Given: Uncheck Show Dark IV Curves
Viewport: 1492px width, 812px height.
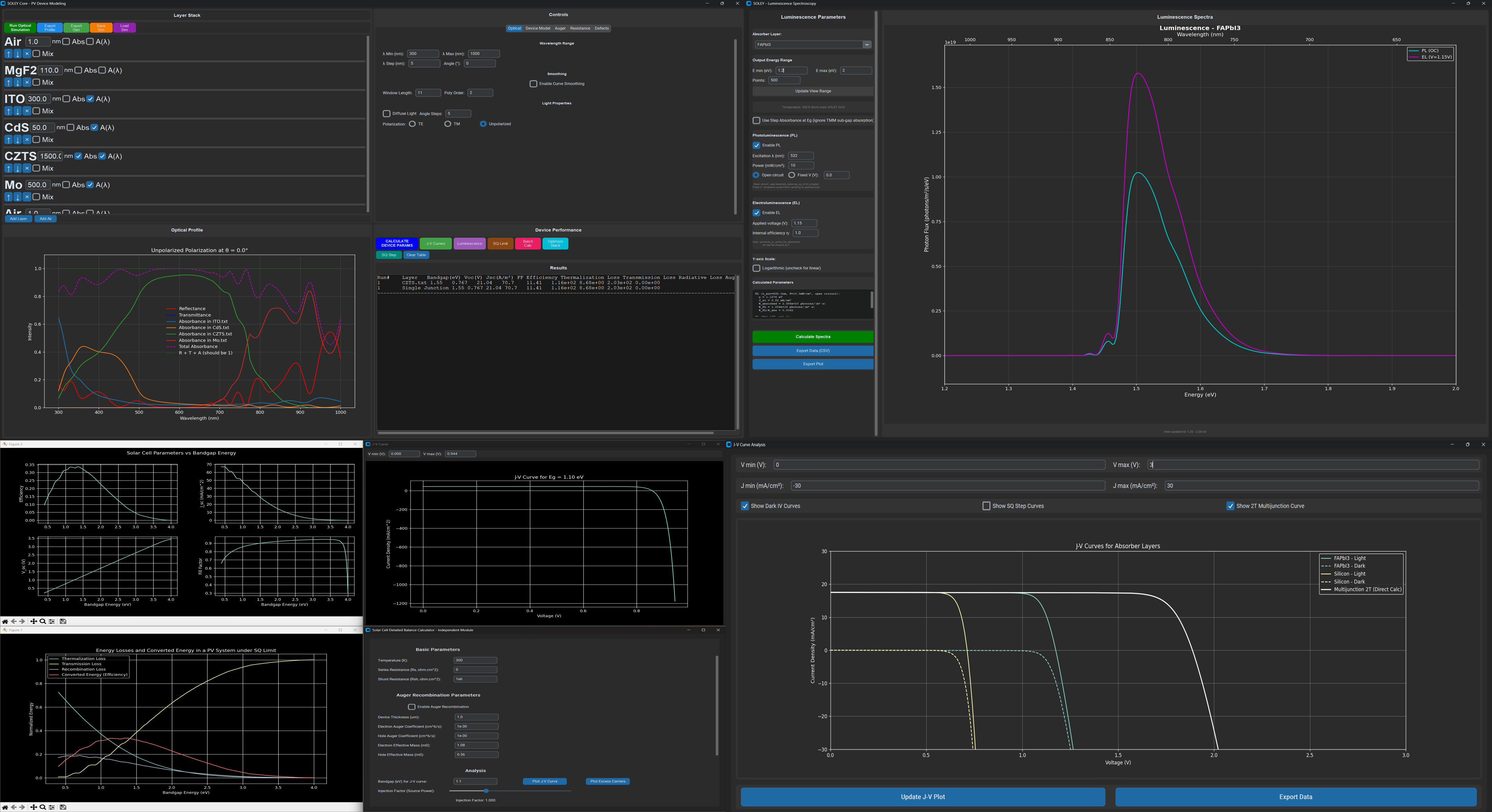Looking at the screenshot, I should click(x=745, y=506).
